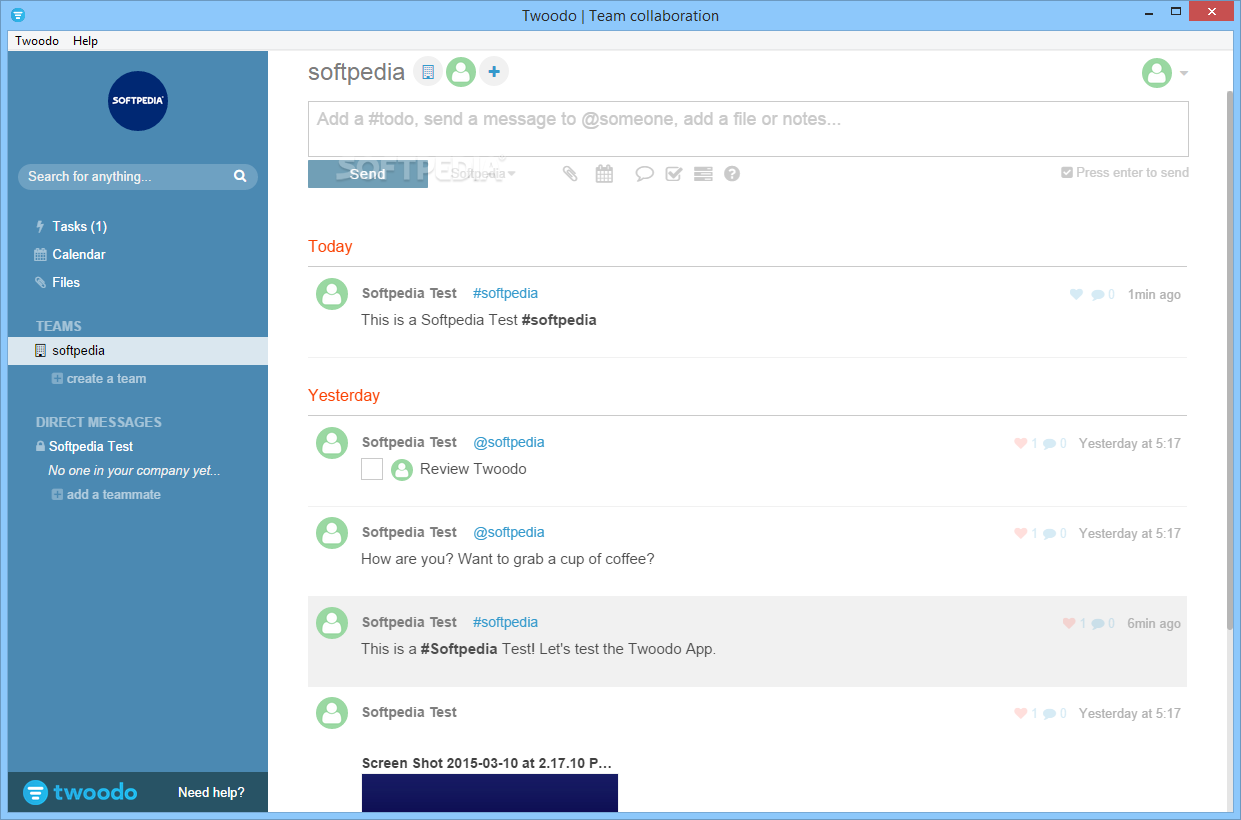The height and width of the screenshot is (820, 1241).
Task: Click #softpedia tag on the 6min ago post header
Action: pos(505,622)
